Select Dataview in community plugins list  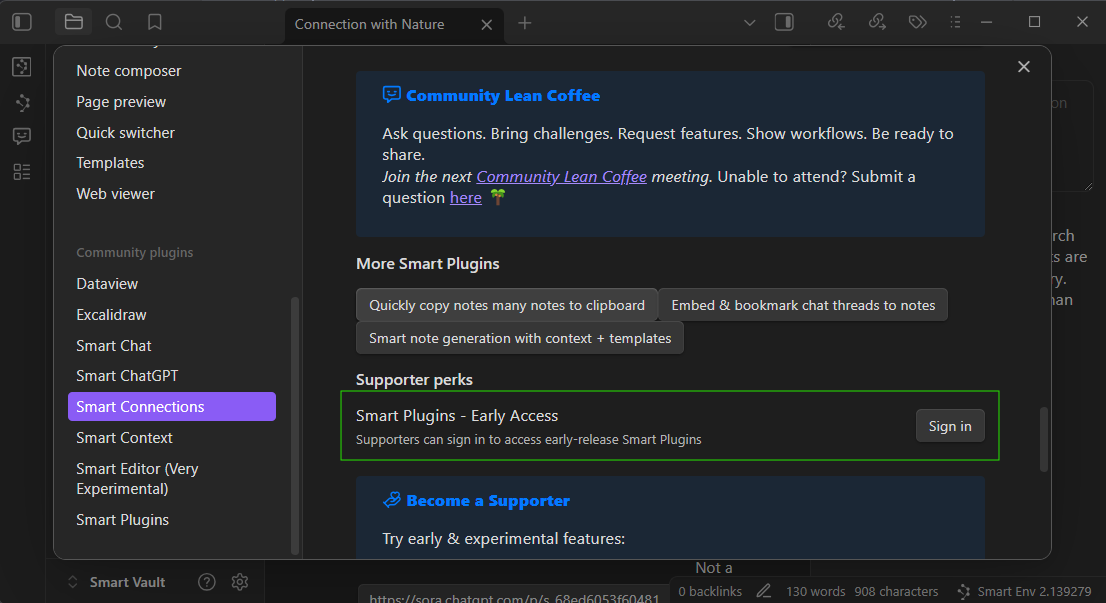pyautogui.click(x=107, y=284)
